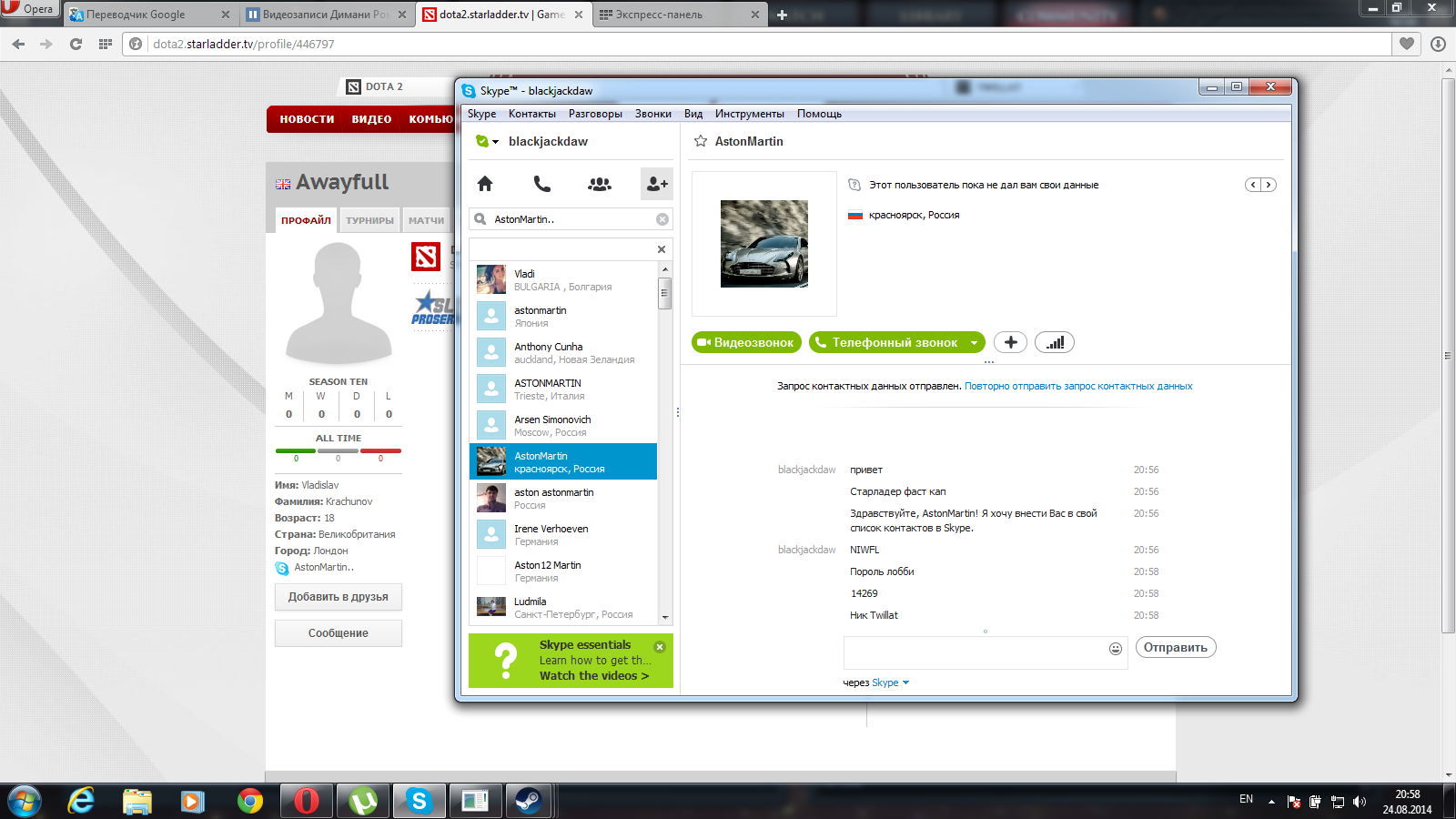Switch to МАТЧИ tab on profile

tap(426, 220)
